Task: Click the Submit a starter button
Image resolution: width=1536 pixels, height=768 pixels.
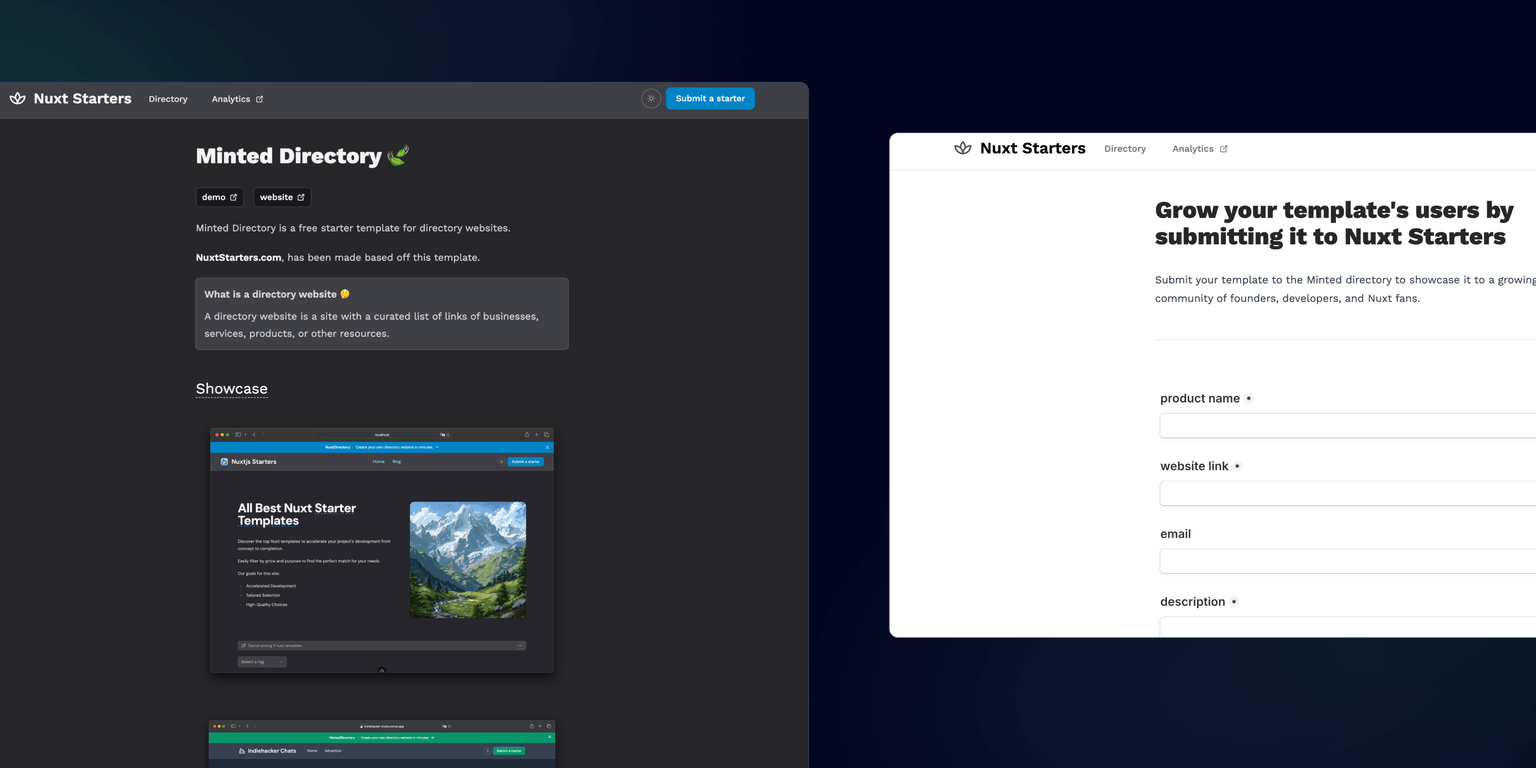Action: click(x=710, y=98)
